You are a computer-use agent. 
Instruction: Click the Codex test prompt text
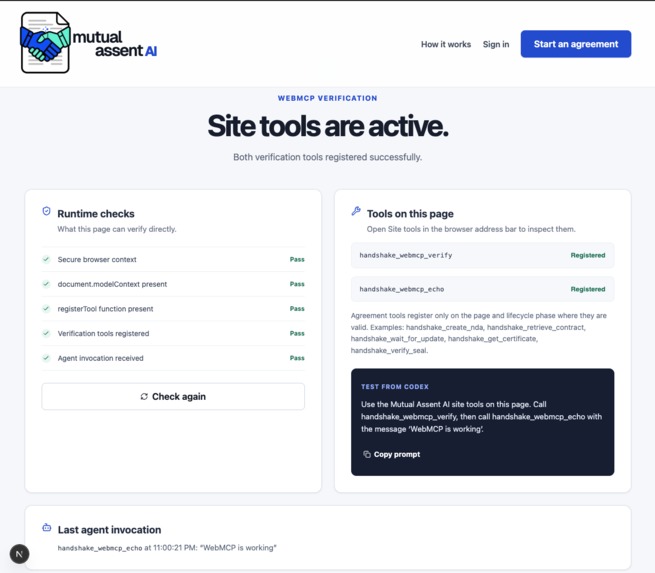pyautogui.click(x=481, y=416)
